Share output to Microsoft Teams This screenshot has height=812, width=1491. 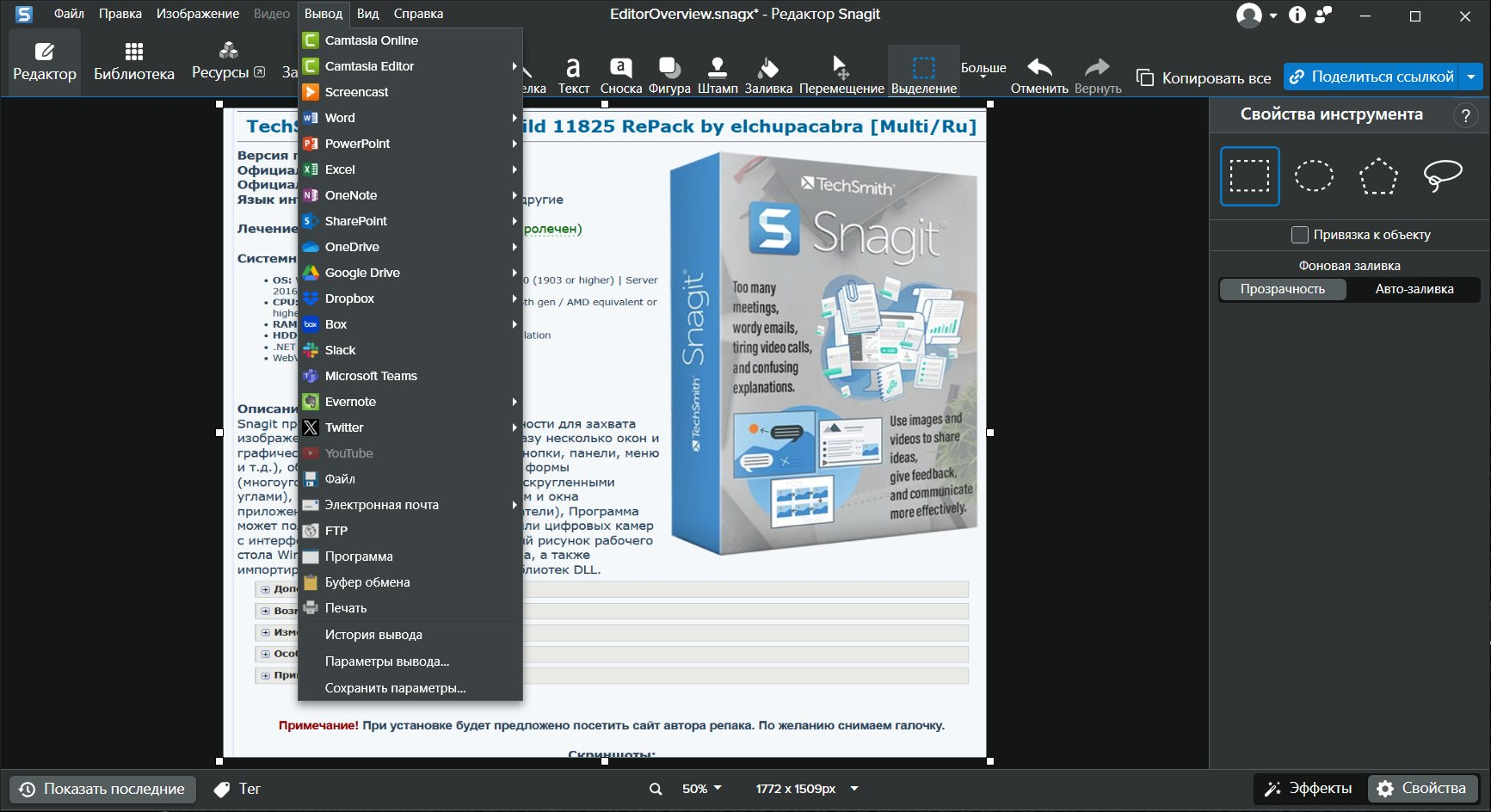point(410,376)
